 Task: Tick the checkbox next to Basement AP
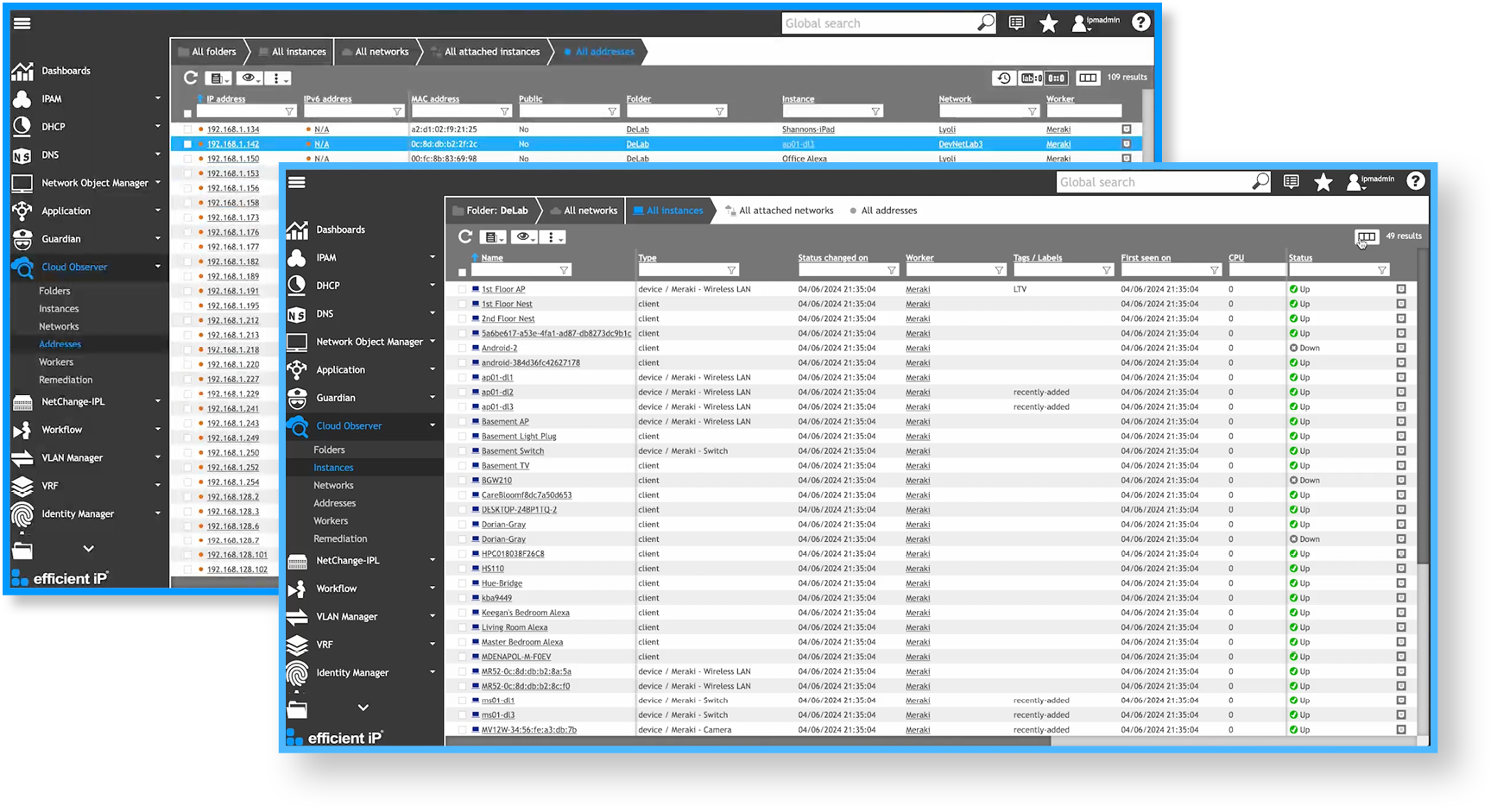click(x=463, y=421)
